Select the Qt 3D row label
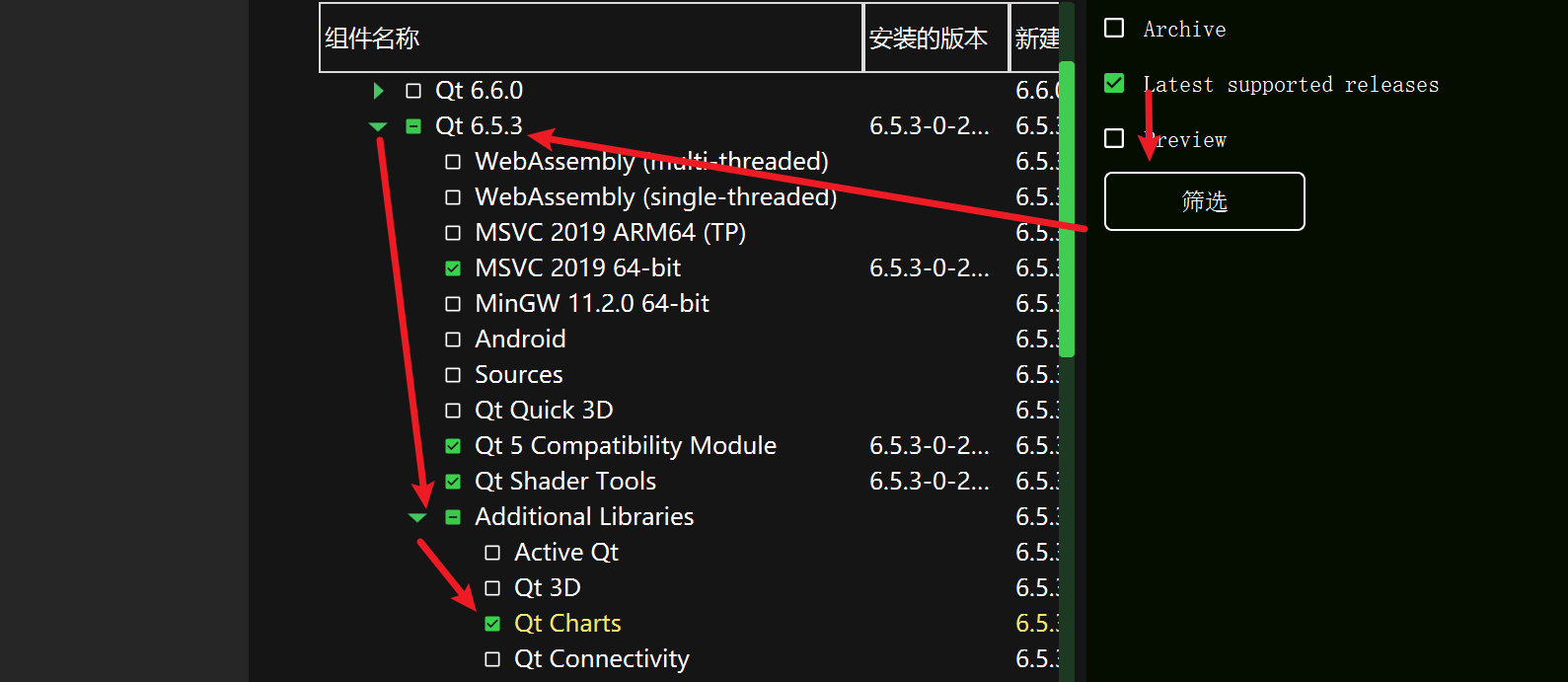The height and width of the screenshot is (682, 1568). click(548, 588)
